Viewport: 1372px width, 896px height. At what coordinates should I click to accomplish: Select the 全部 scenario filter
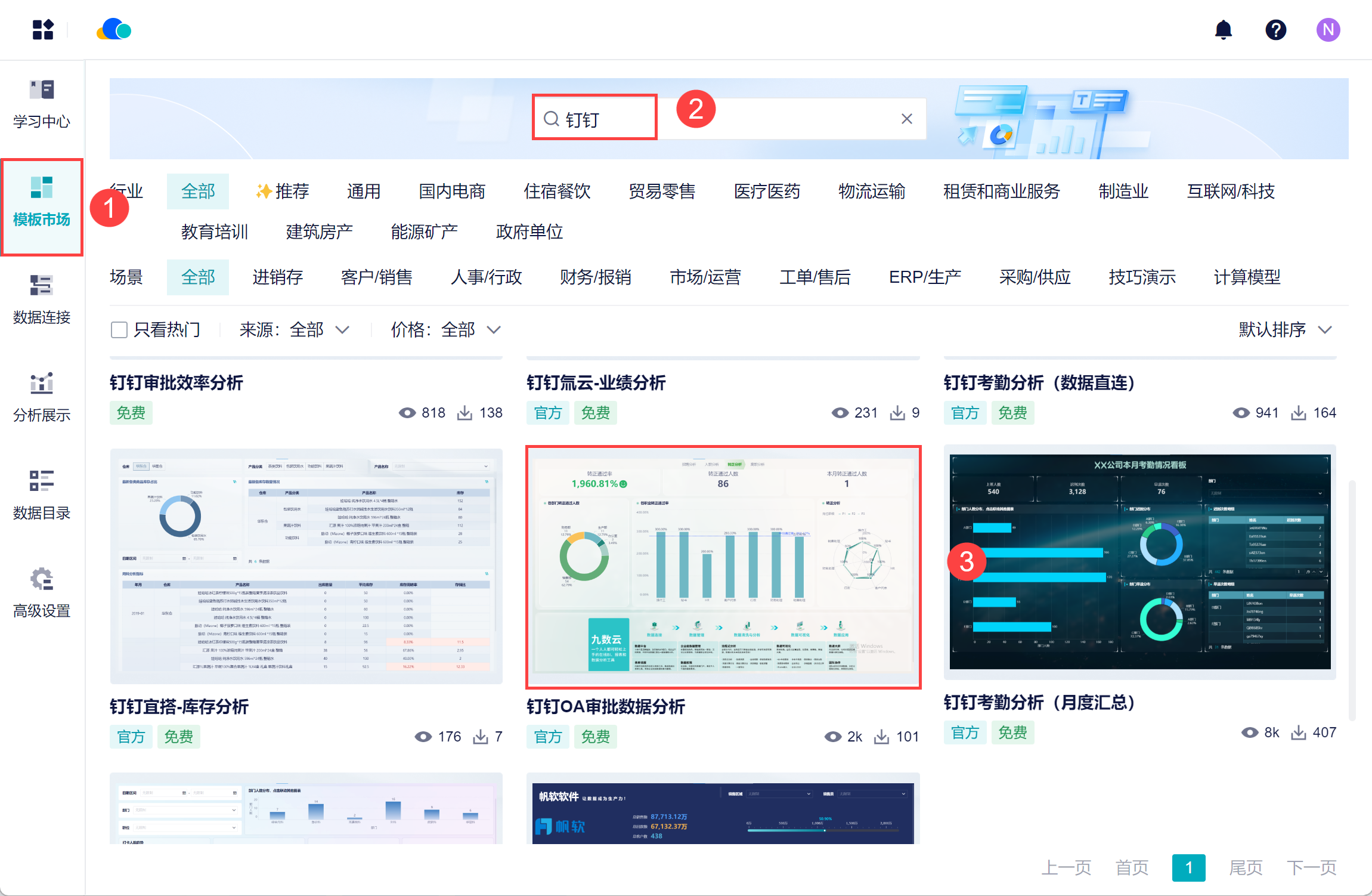point(198,277)
